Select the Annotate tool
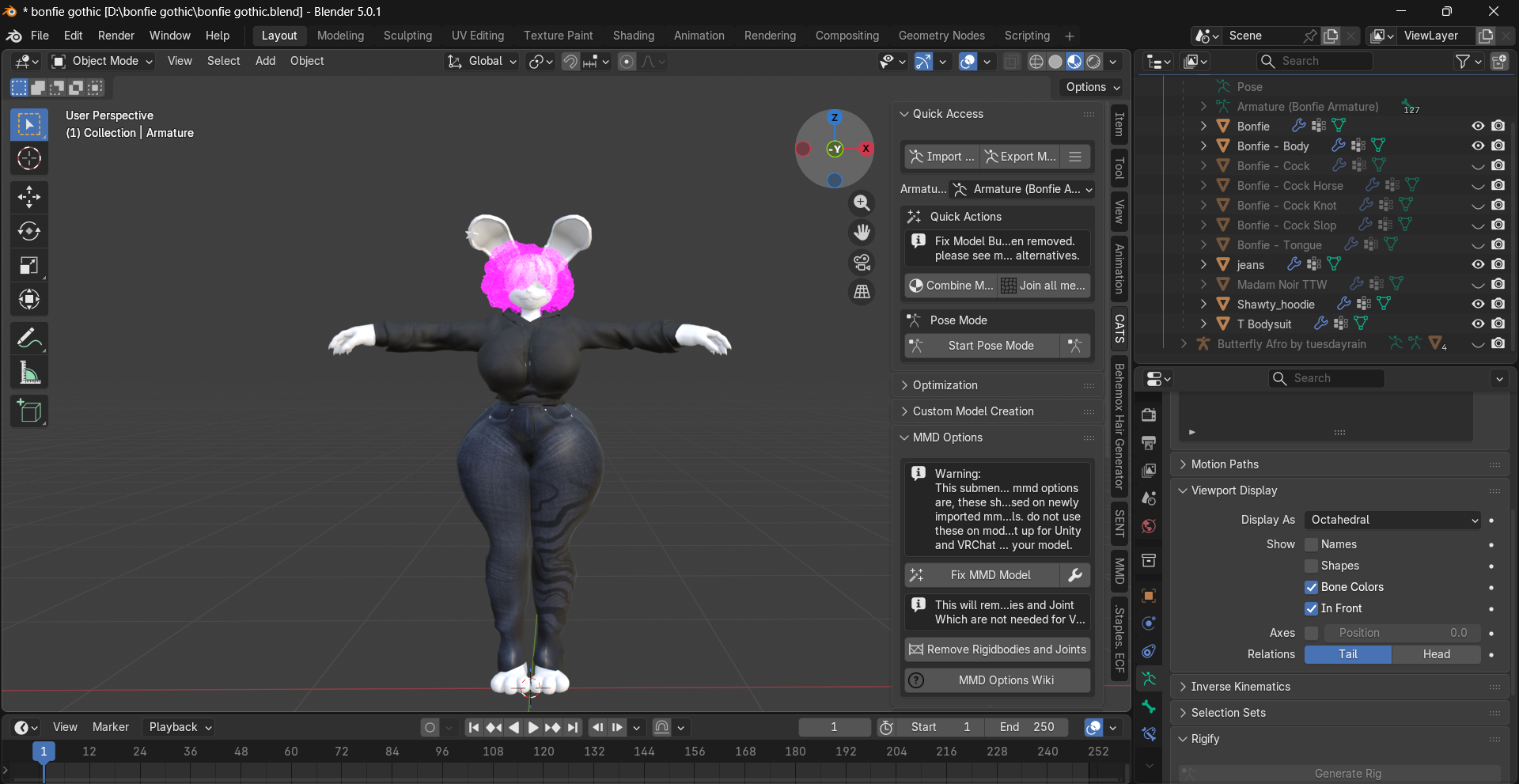This screenshot has height=784, width=1519. tap(29, 339)
